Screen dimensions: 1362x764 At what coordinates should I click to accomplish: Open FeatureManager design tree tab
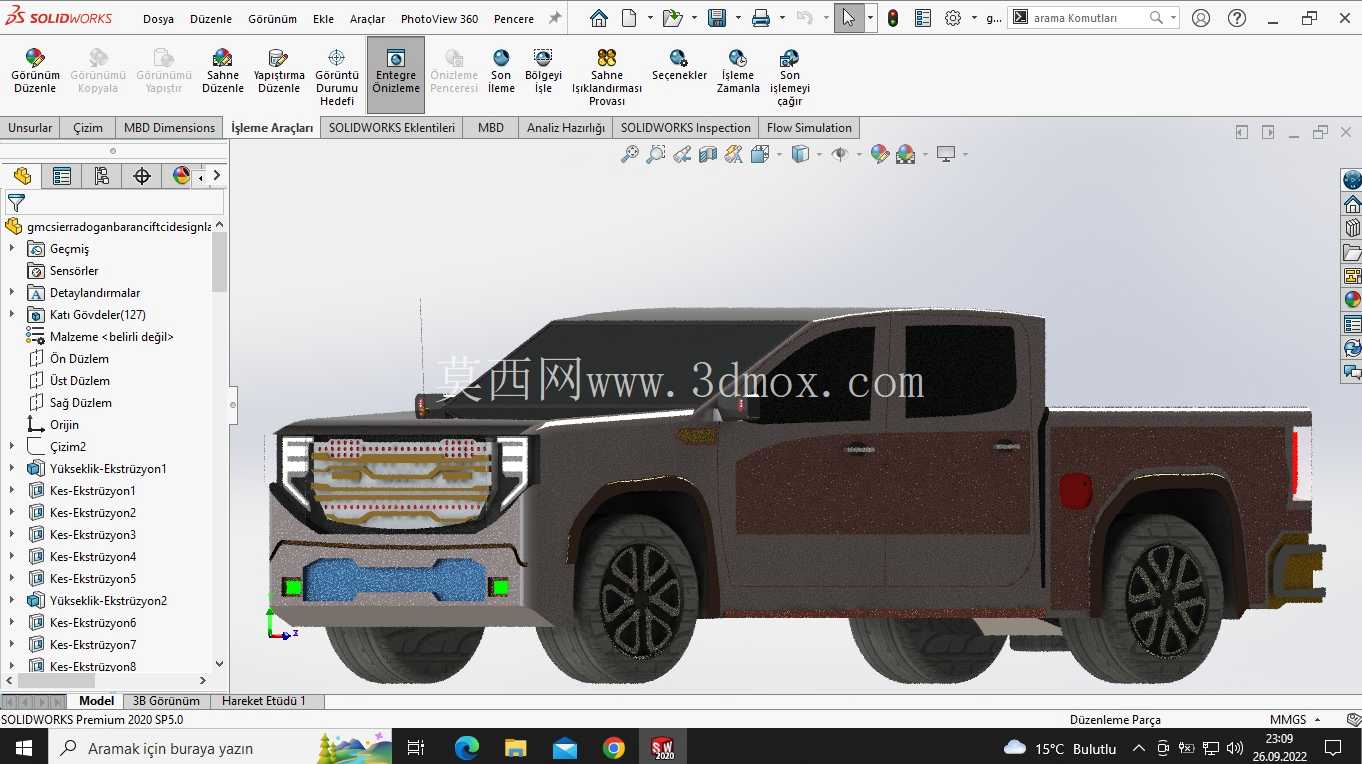coord(22,176)
